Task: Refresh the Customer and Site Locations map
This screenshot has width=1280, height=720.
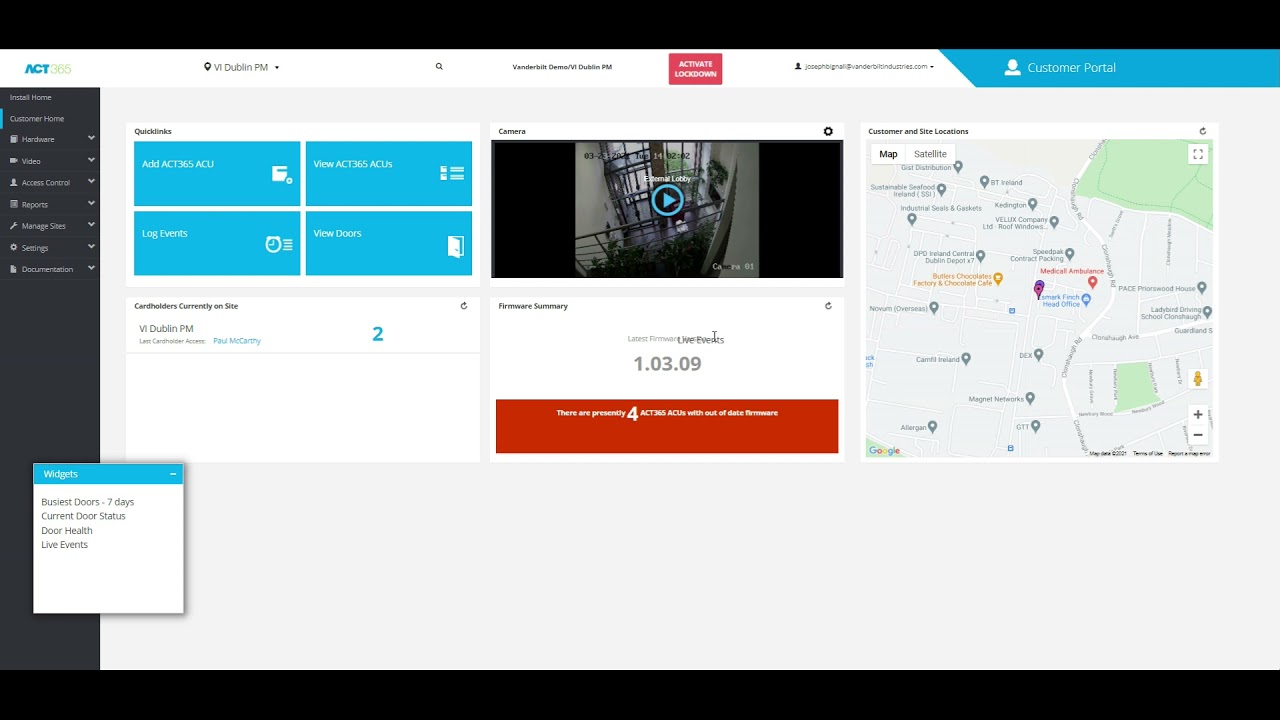Action: tap(1203, 131)
